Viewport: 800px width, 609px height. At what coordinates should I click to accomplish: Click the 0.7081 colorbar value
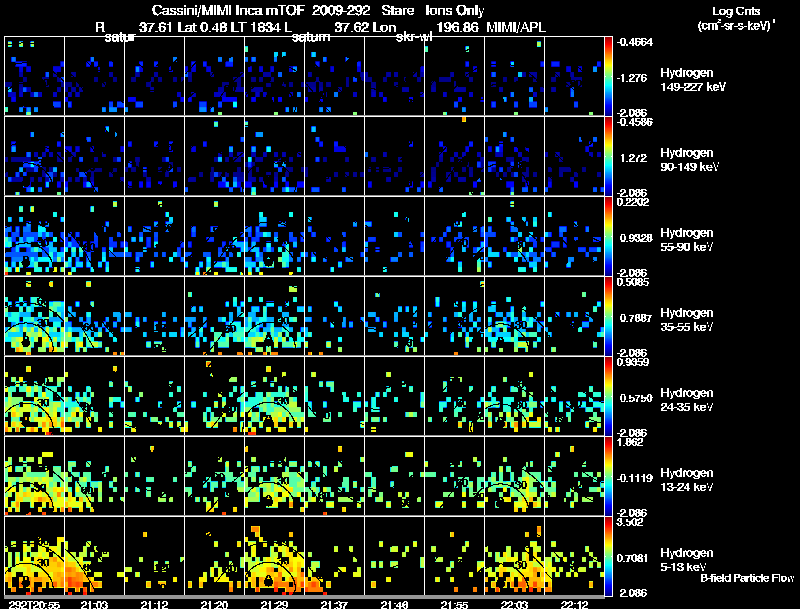(636, 559)
